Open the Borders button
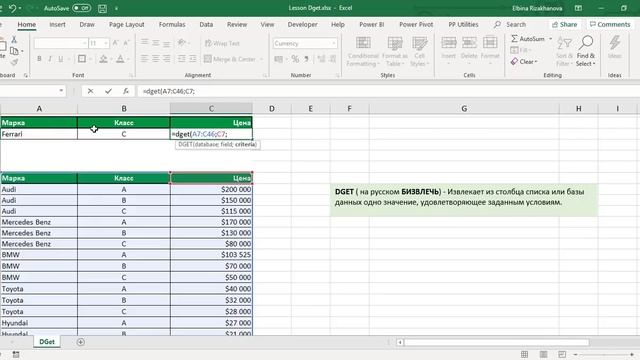 point(82,59)
